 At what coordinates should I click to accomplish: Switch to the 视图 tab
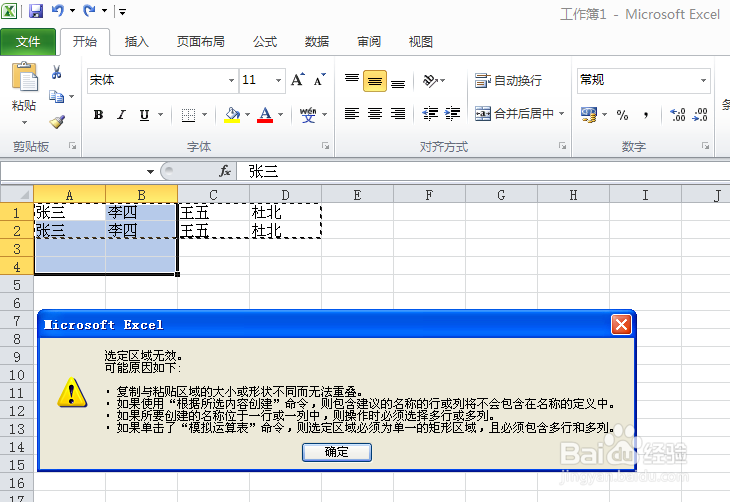pos(420,42)
